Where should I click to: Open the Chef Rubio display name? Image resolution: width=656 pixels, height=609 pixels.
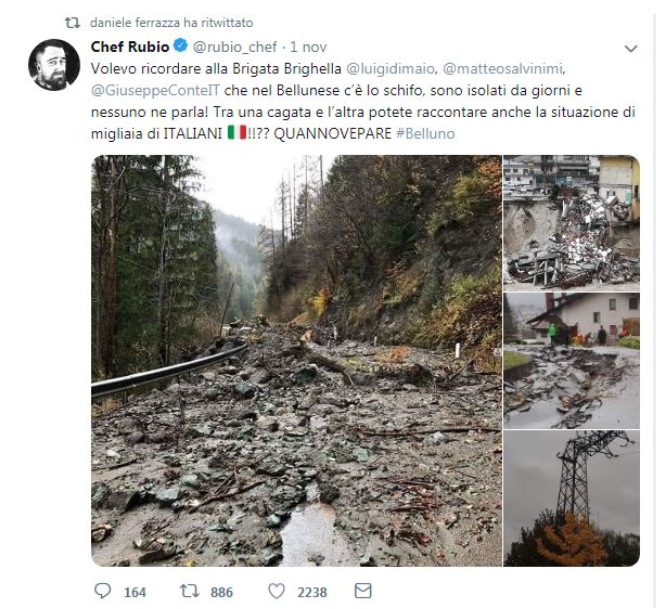click(x=130, y=46)
